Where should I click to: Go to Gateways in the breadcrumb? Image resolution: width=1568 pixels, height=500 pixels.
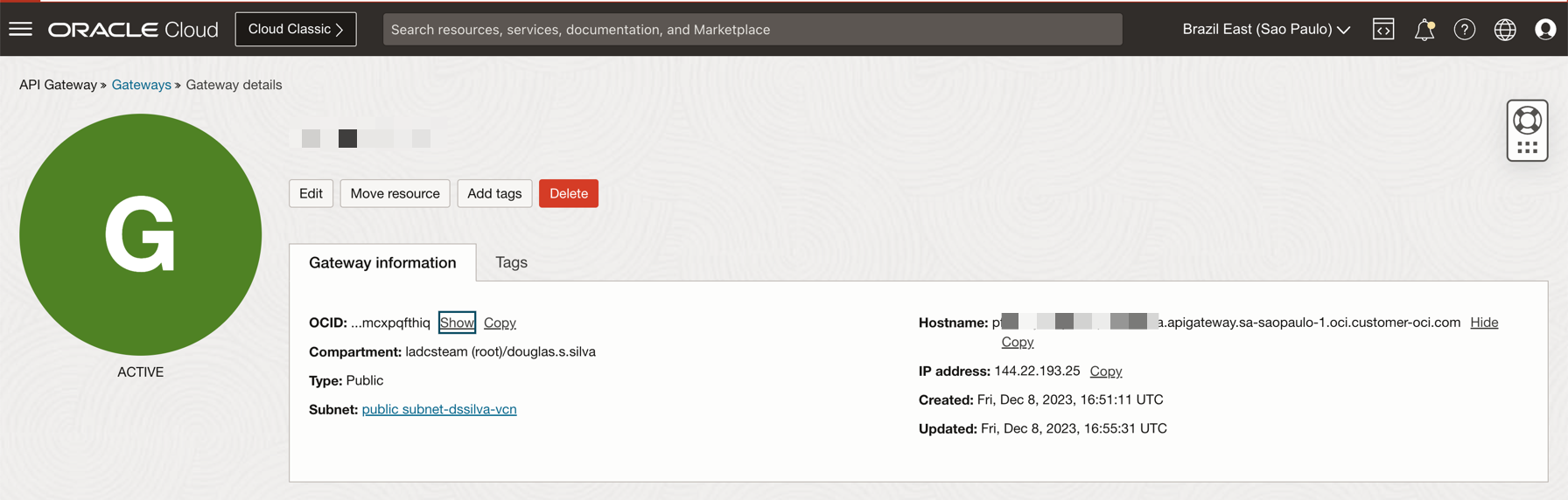tap(141, 85)
